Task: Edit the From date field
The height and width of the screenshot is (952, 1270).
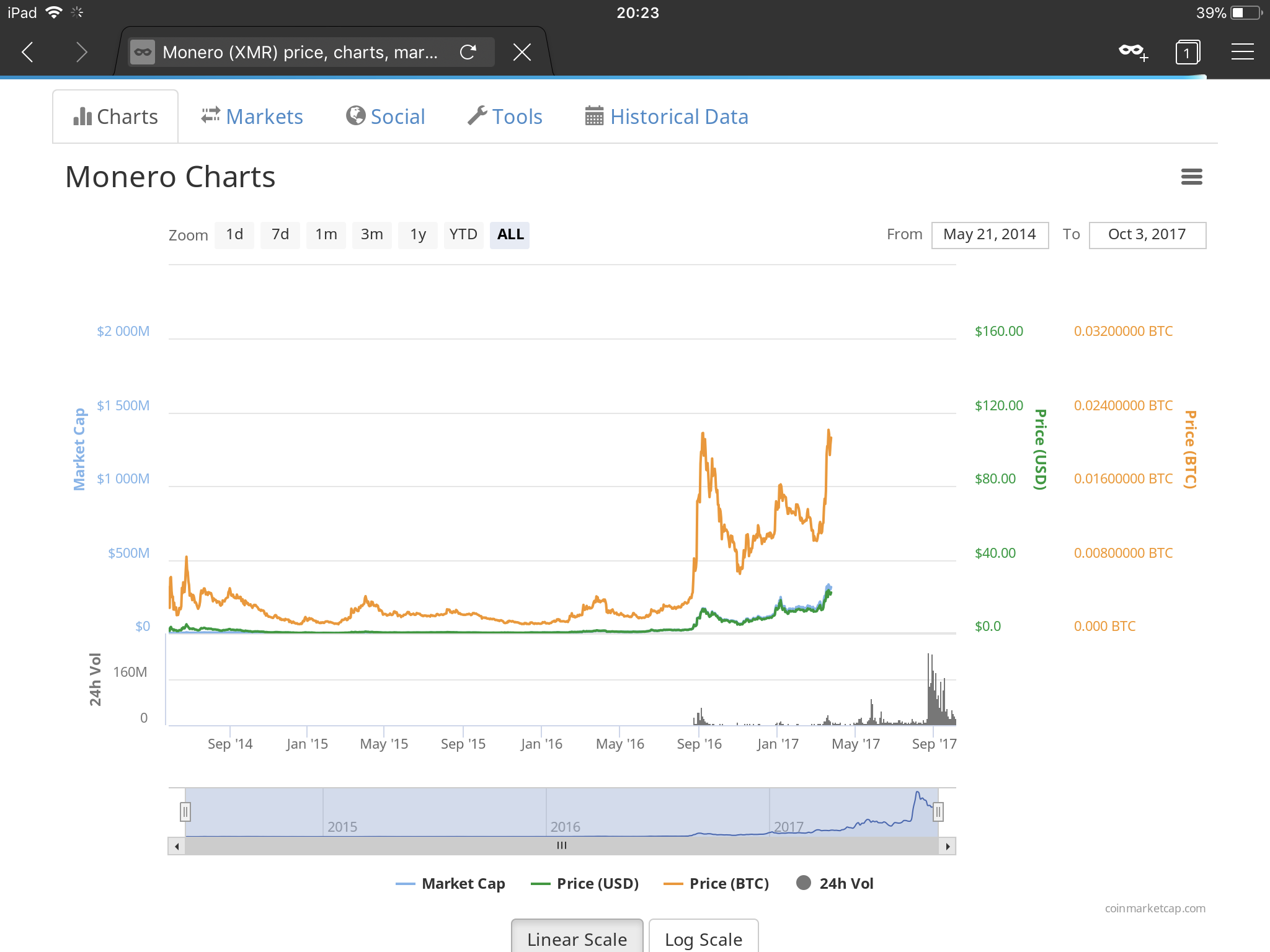Action: 990,235
